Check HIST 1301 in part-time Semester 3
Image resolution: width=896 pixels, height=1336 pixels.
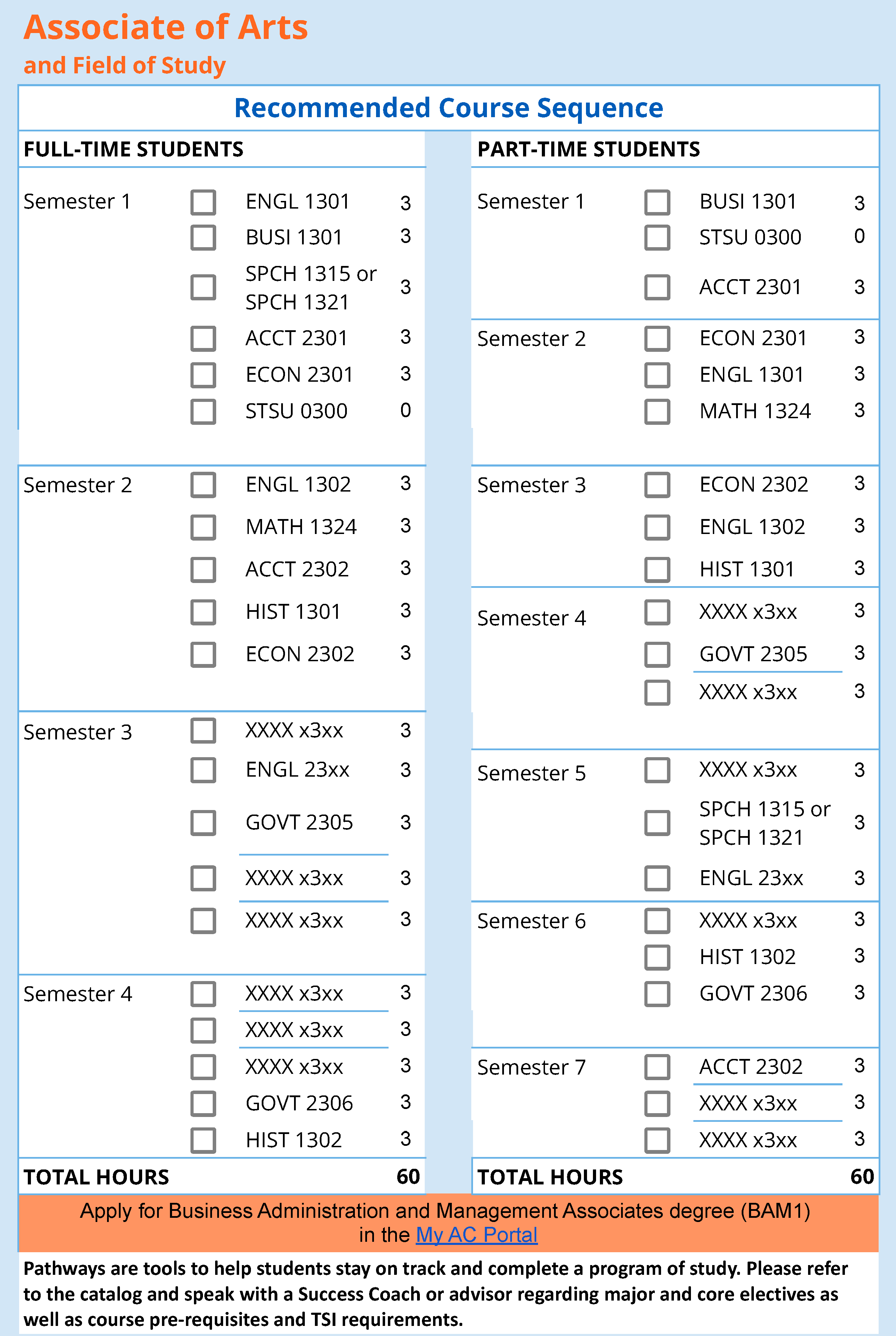(x=657, y=569)
